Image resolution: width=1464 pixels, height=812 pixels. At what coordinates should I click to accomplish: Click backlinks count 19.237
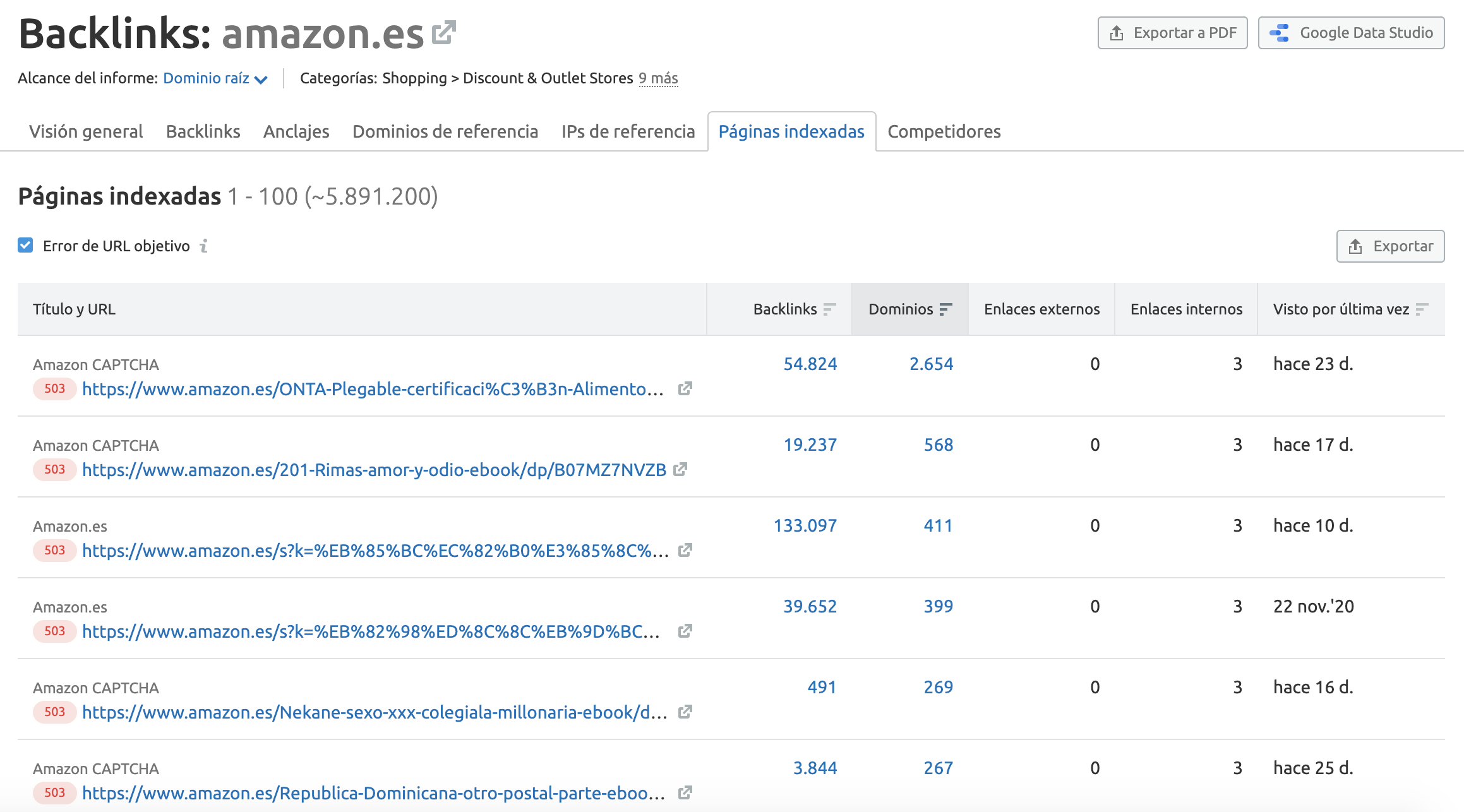click(x=810, y=445)
